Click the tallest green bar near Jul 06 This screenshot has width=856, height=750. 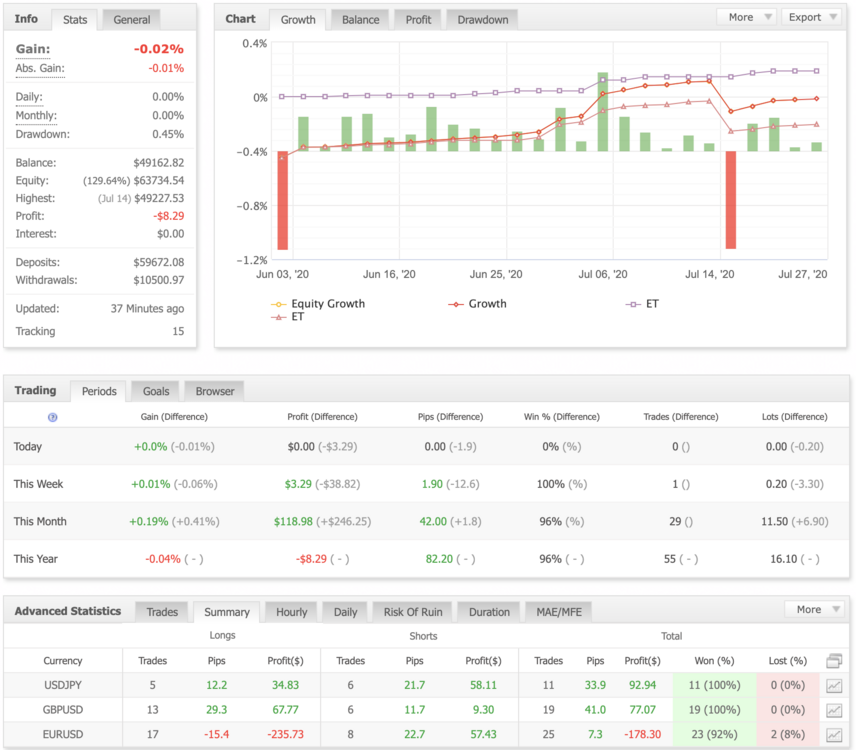click(603, 112)
